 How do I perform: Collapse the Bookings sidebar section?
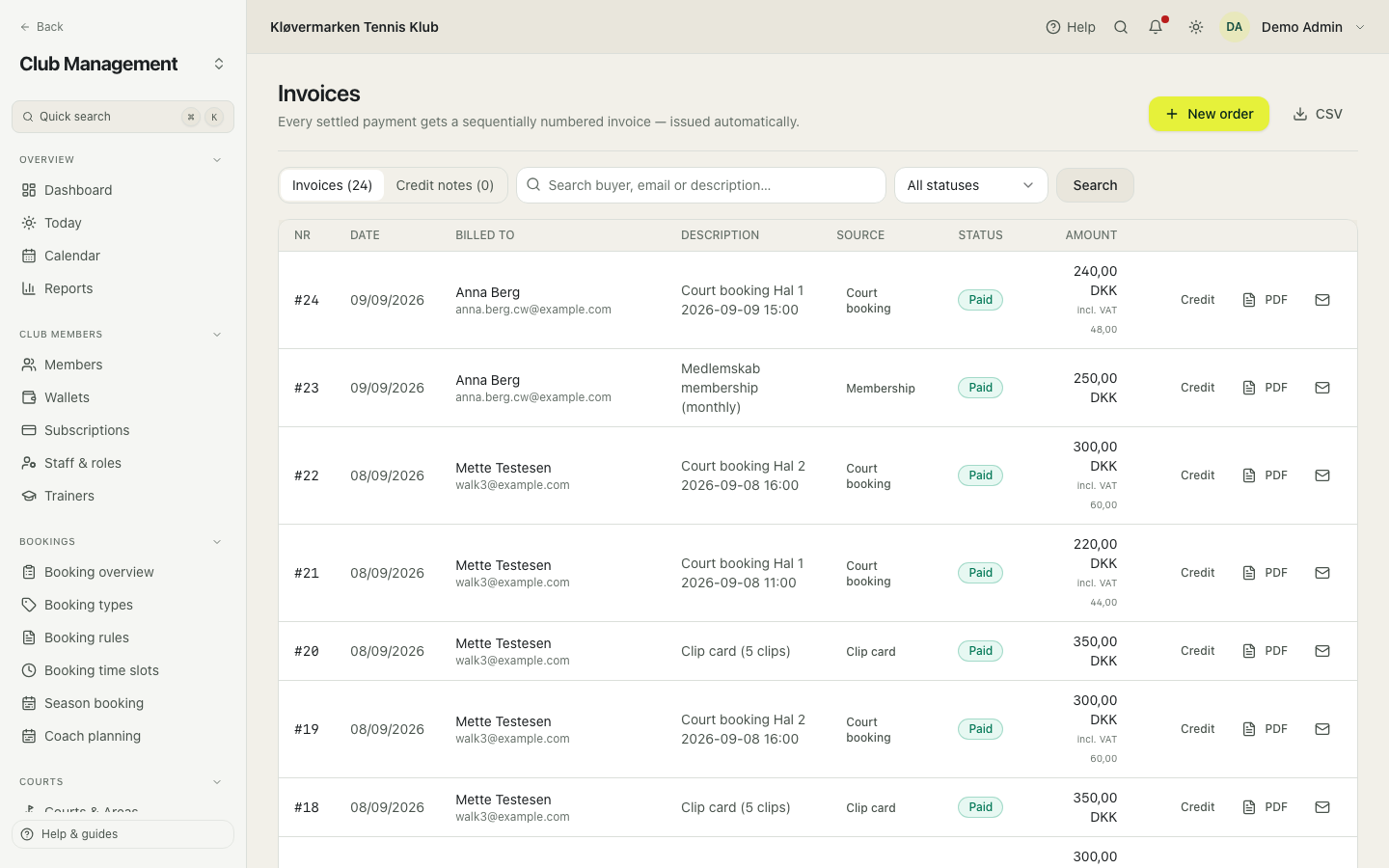(217, 542)
